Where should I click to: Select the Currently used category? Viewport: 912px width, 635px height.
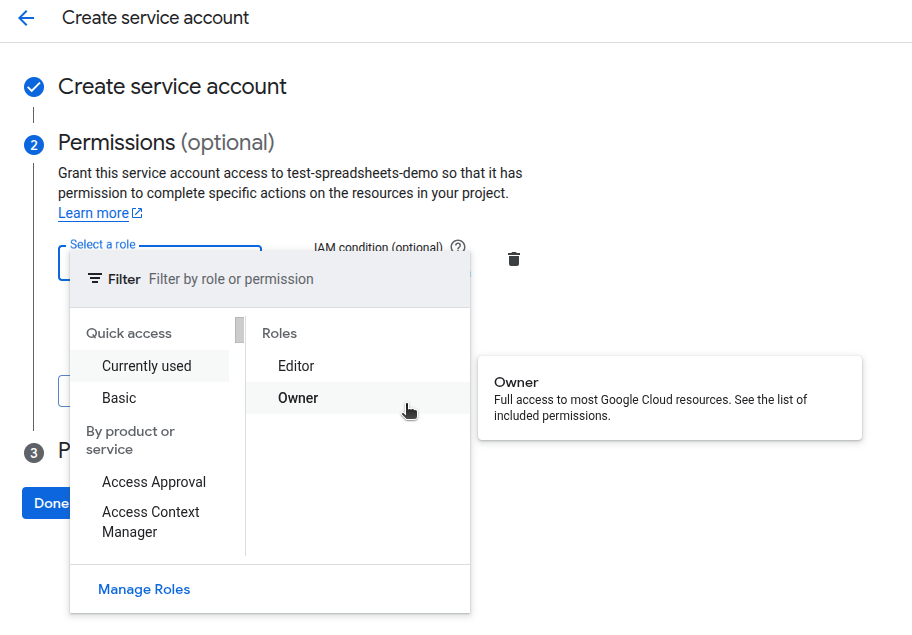(147, 366)
